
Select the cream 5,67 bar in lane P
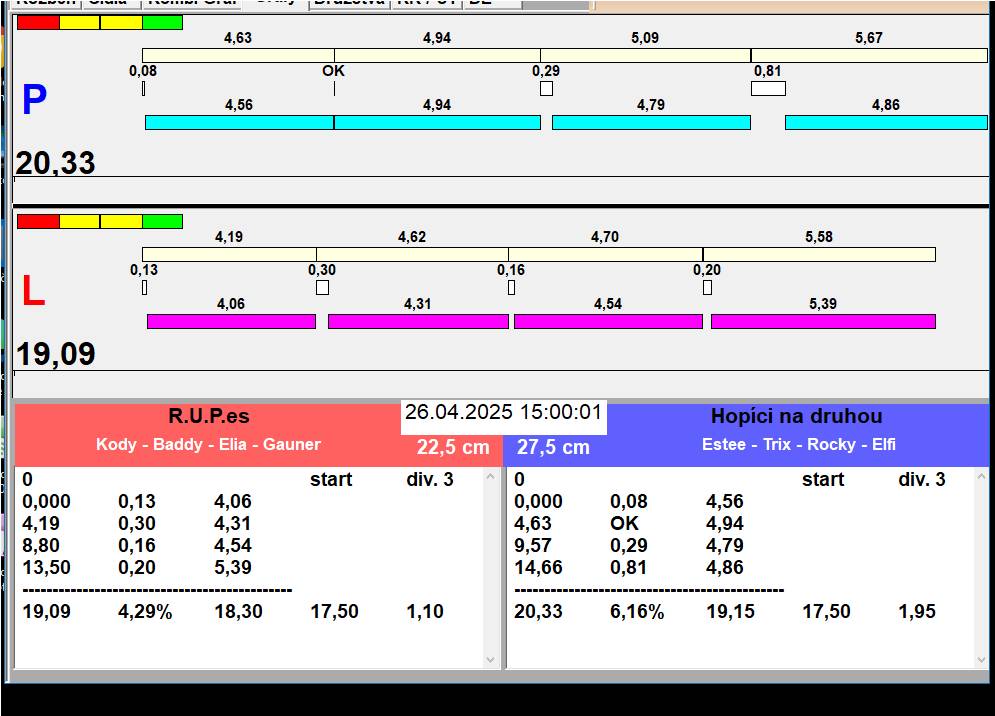pos(869,55)
